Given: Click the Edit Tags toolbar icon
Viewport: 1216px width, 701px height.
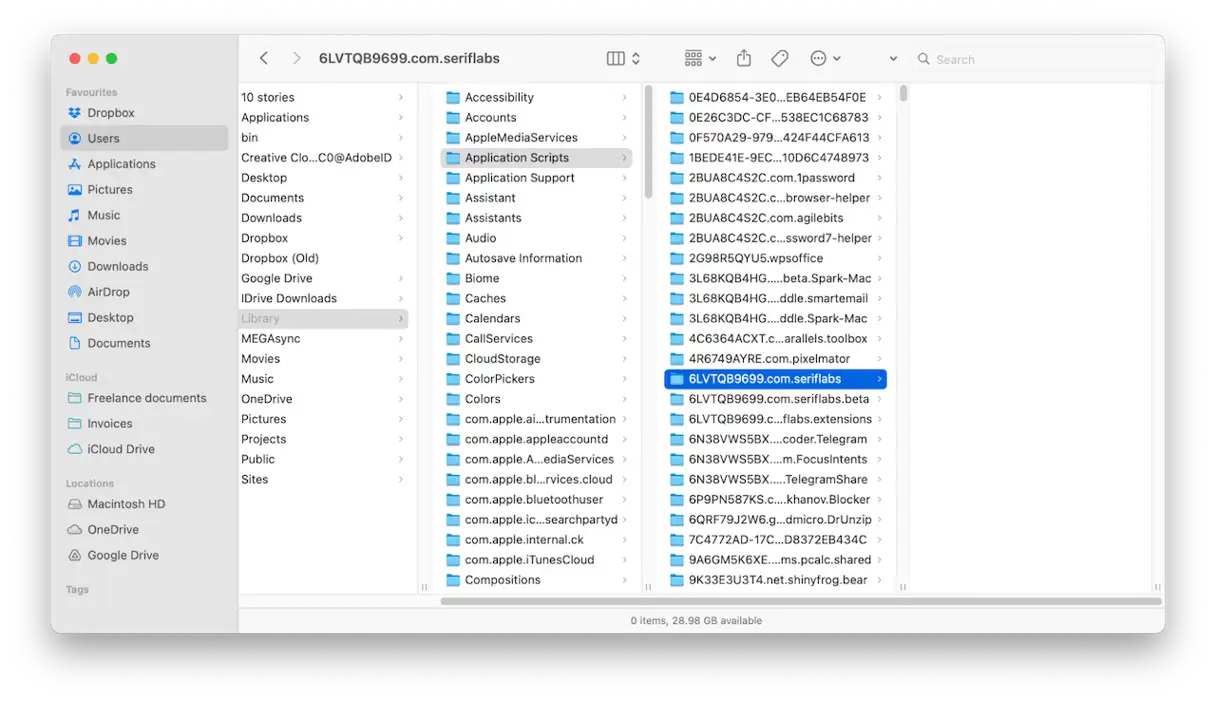Looking at the screenshot, I should click(x=780, y=59).
